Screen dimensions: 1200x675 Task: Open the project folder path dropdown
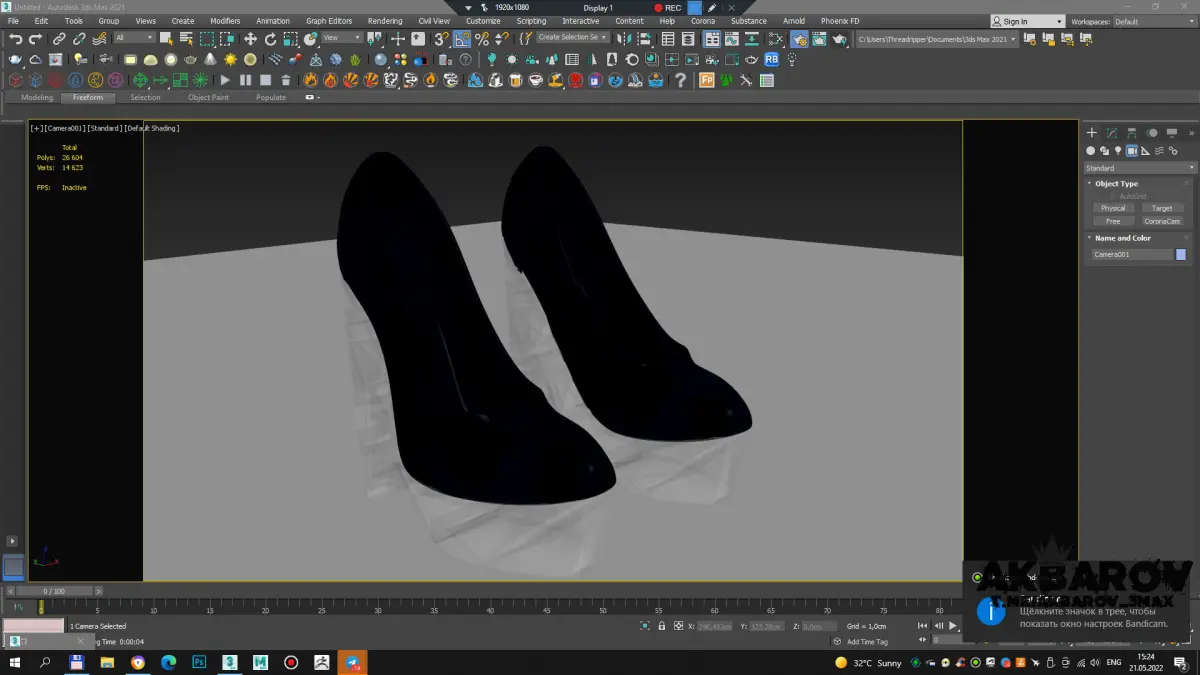point(938,39)
